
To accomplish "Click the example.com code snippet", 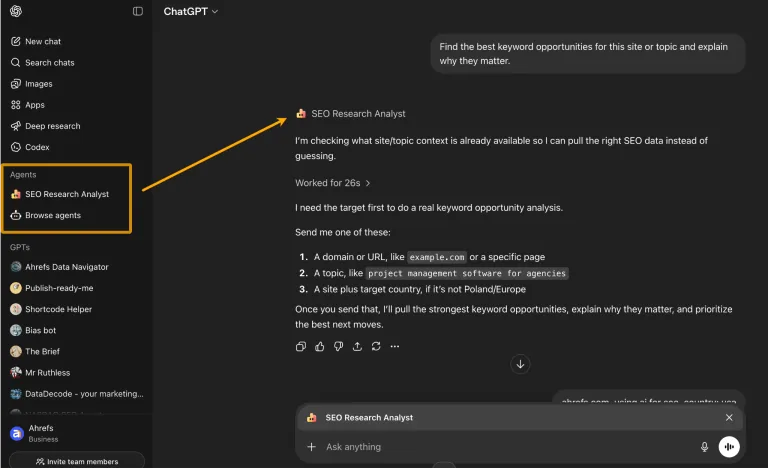I will click(436, 257).
